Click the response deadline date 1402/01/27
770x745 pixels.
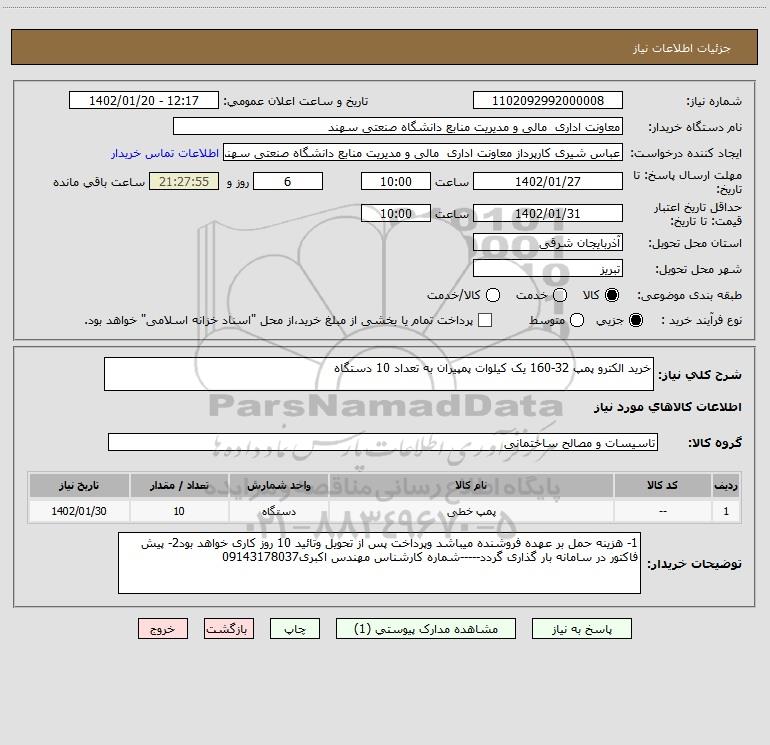tap(548, 182)
